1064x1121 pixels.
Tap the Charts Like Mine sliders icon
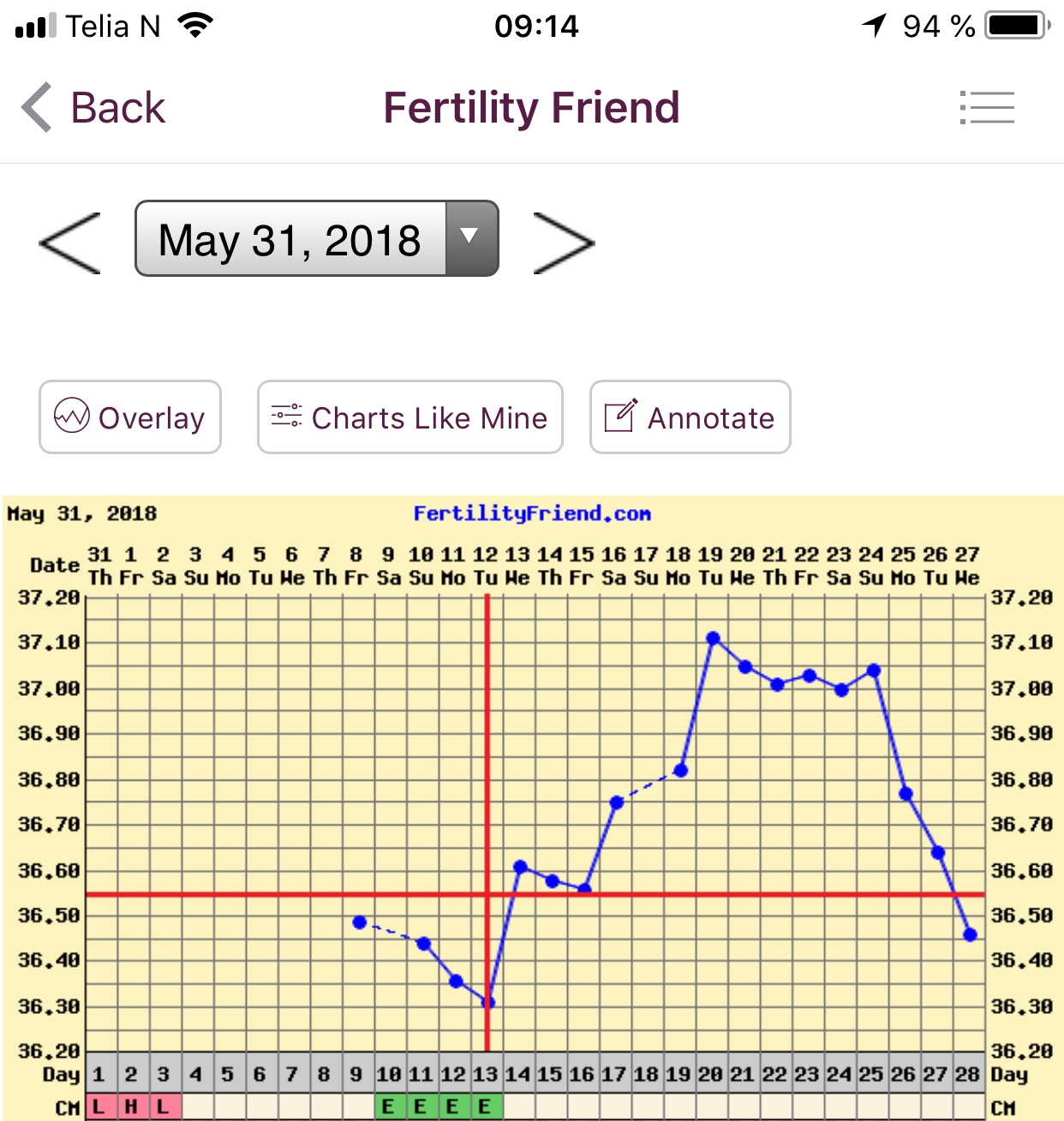point(286,417)
